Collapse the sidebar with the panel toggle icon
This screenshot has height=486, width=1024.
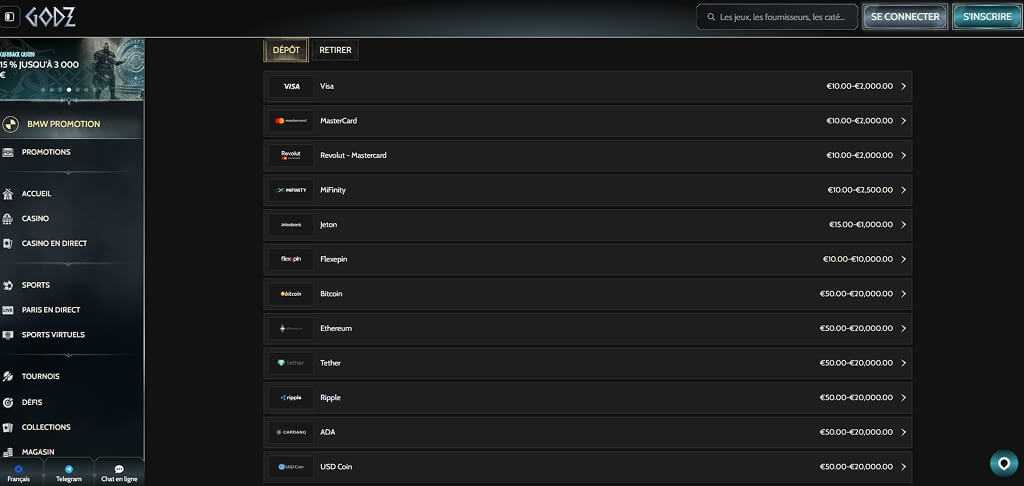(x=9, y=16)
